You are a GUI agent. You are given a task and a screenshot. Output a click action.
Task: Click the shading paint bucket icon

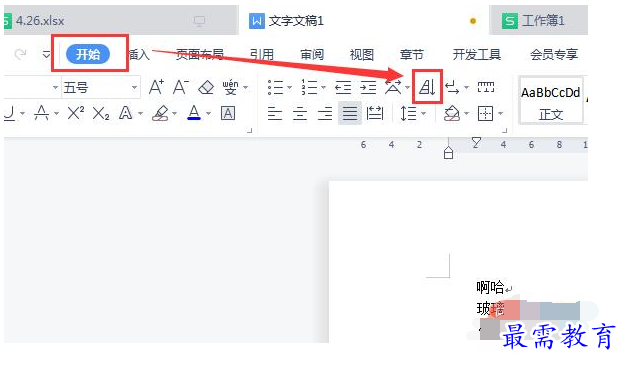(452, 114)
